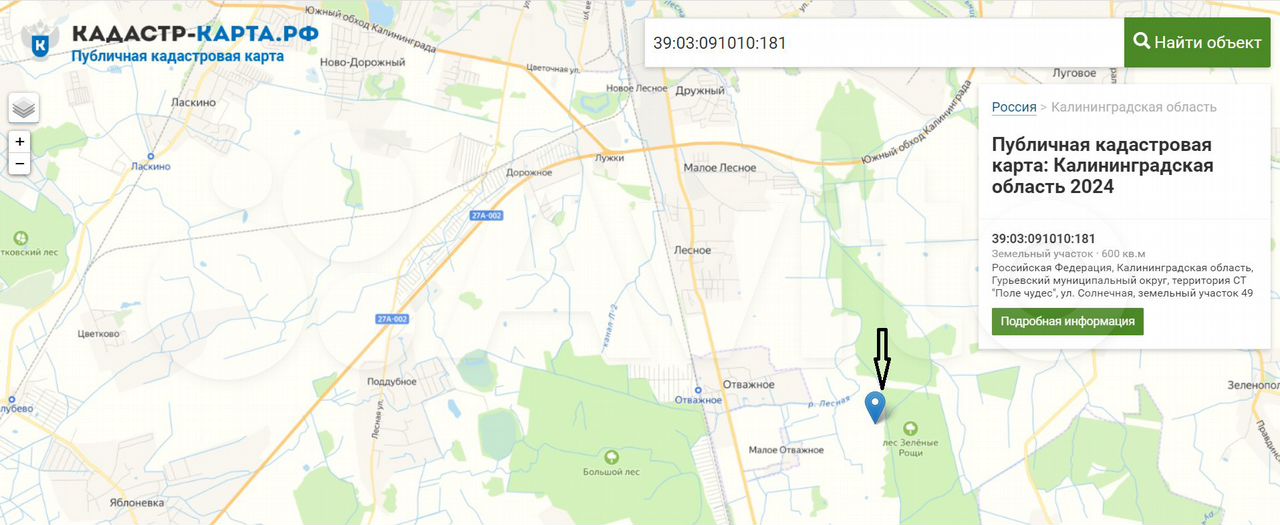Click the лес Зелёные Рощи tree icon
Screen dimensions: 1280x525
910,429
